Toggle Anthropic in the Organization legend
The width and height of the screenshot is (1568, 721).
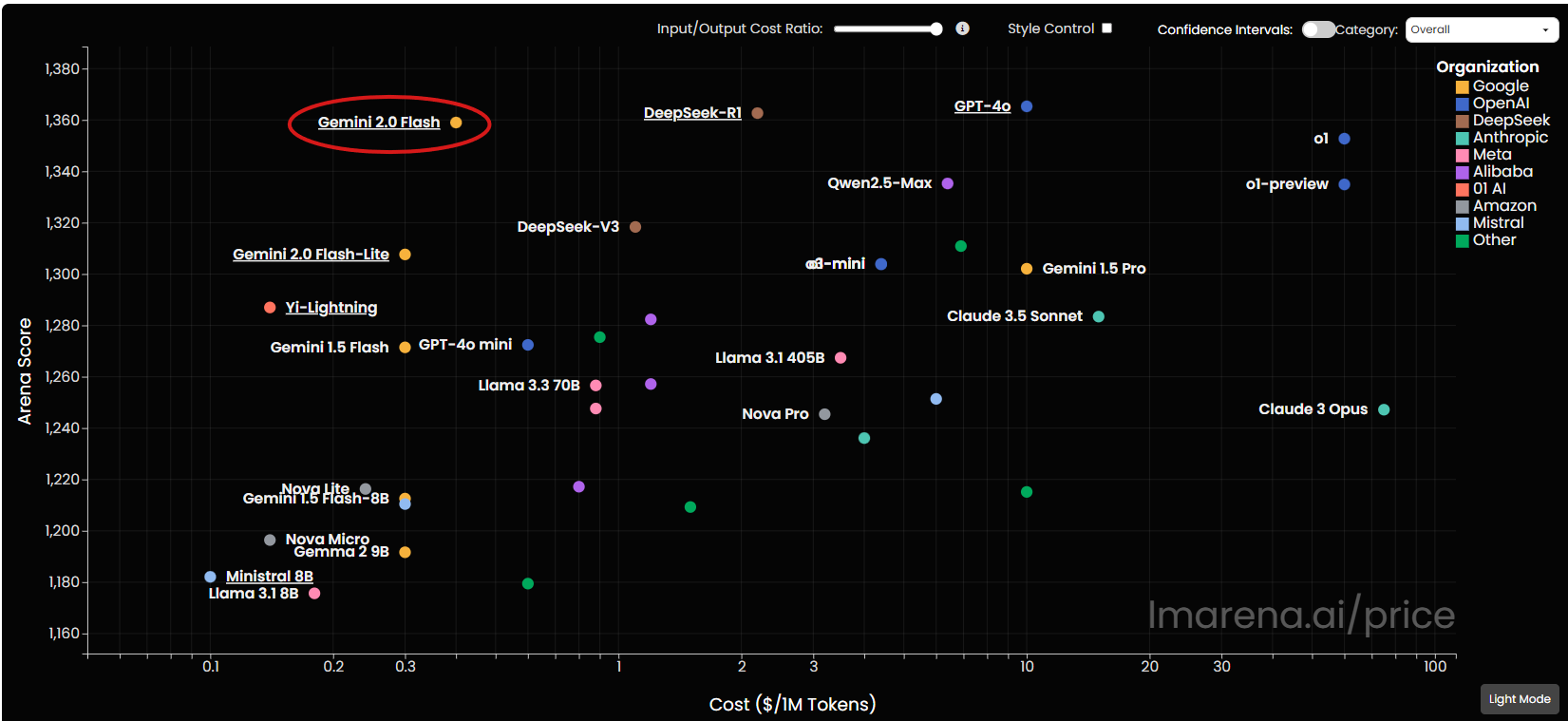click(x=1502, y=138)
